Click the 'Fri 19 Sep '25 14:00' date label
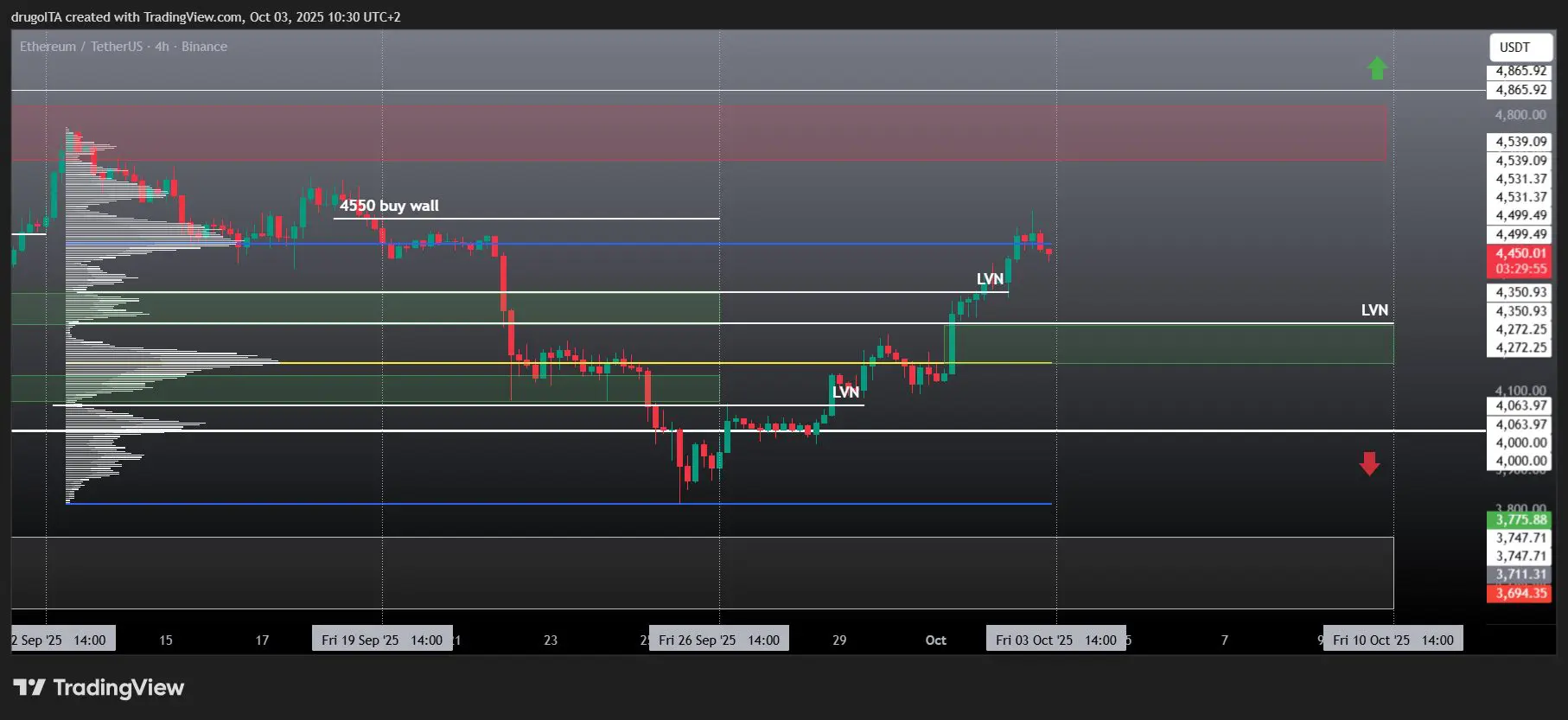Viewport: 1568px width, 720px height. [382, 640]
